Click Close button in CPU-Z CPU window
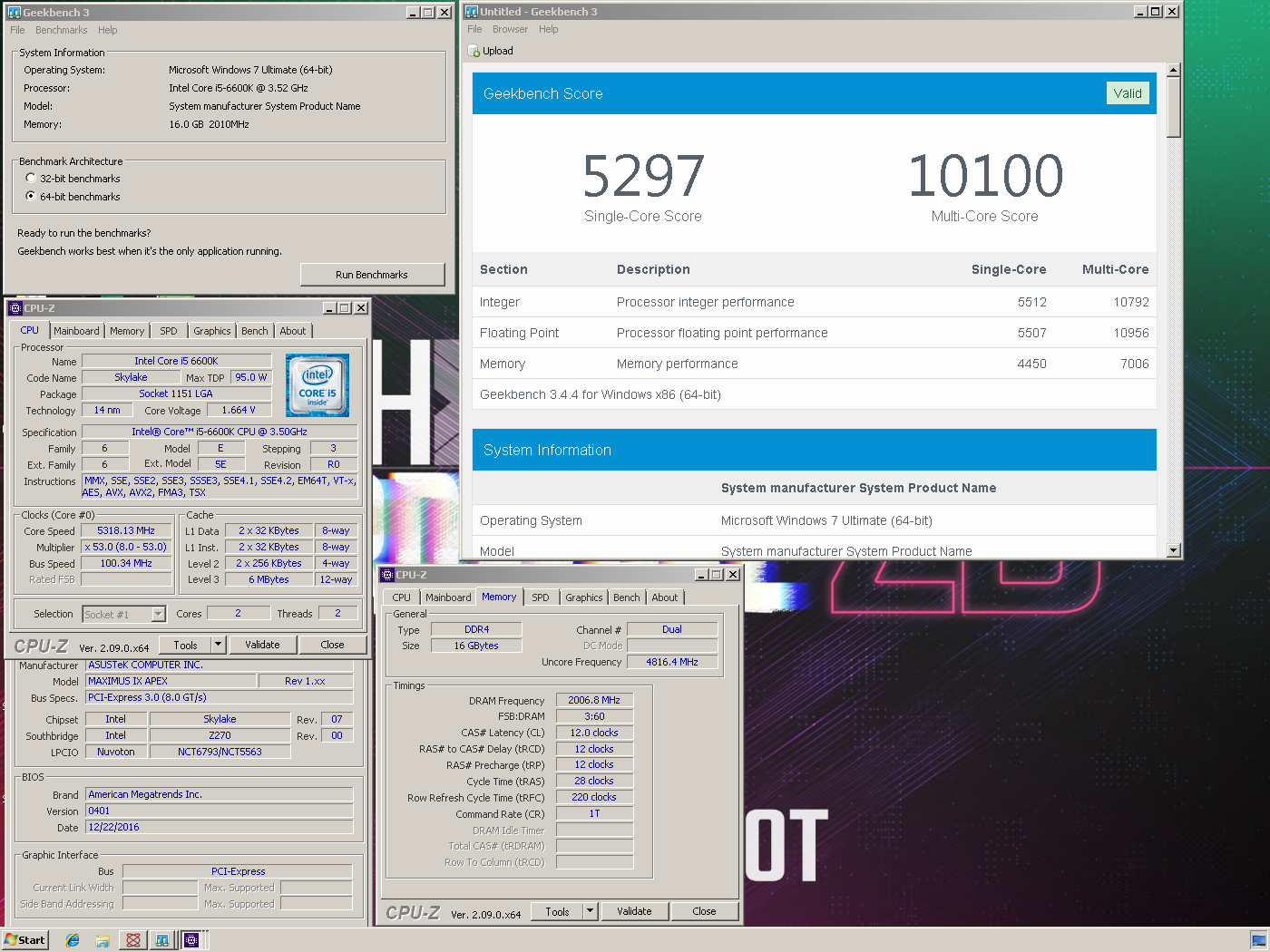The width and height of the screenshot is (1270, 952). coord(333,645)
